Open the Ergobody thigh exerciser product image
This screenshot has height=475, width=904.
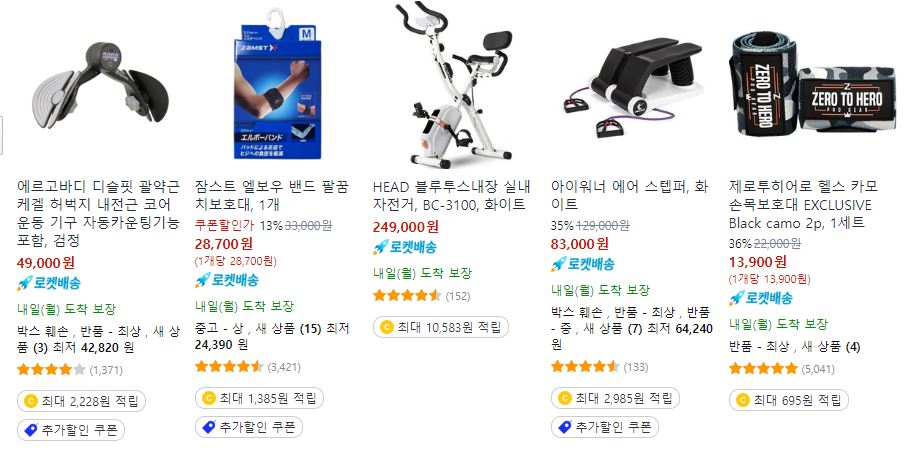(100, 86)
